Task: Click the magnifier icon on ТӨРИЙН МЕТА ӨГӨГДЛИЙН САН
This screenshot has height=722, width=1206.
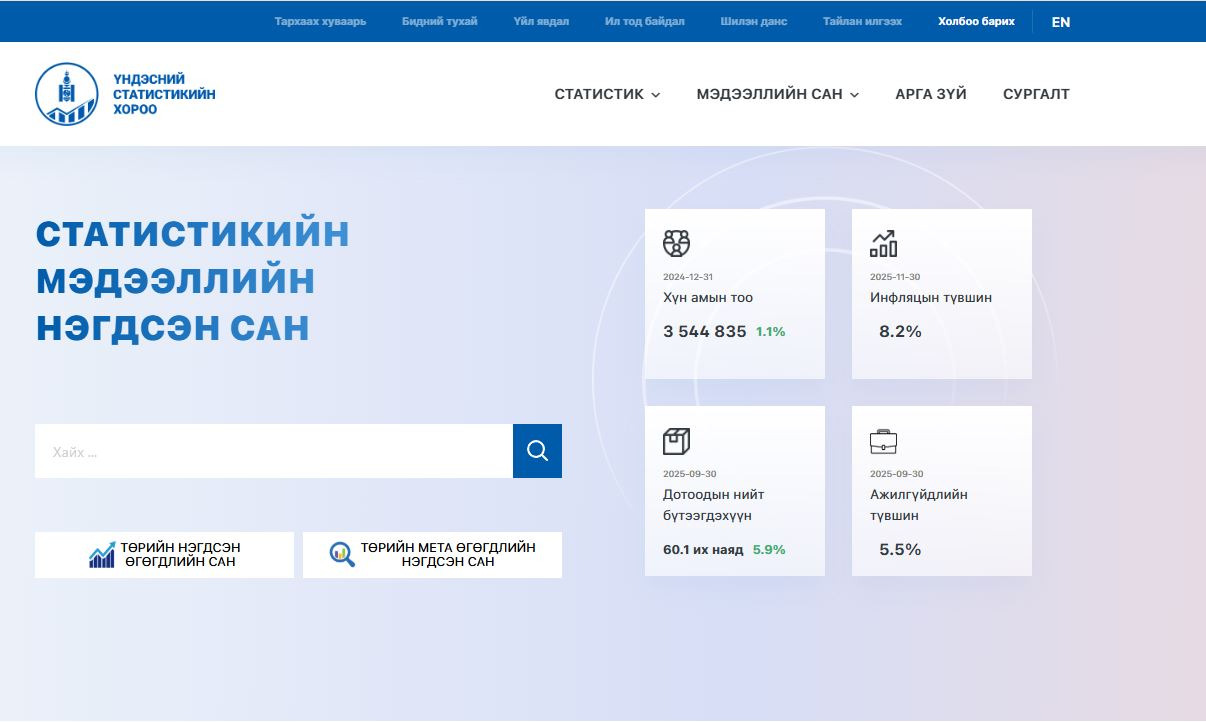Action: tap(342, 555)
